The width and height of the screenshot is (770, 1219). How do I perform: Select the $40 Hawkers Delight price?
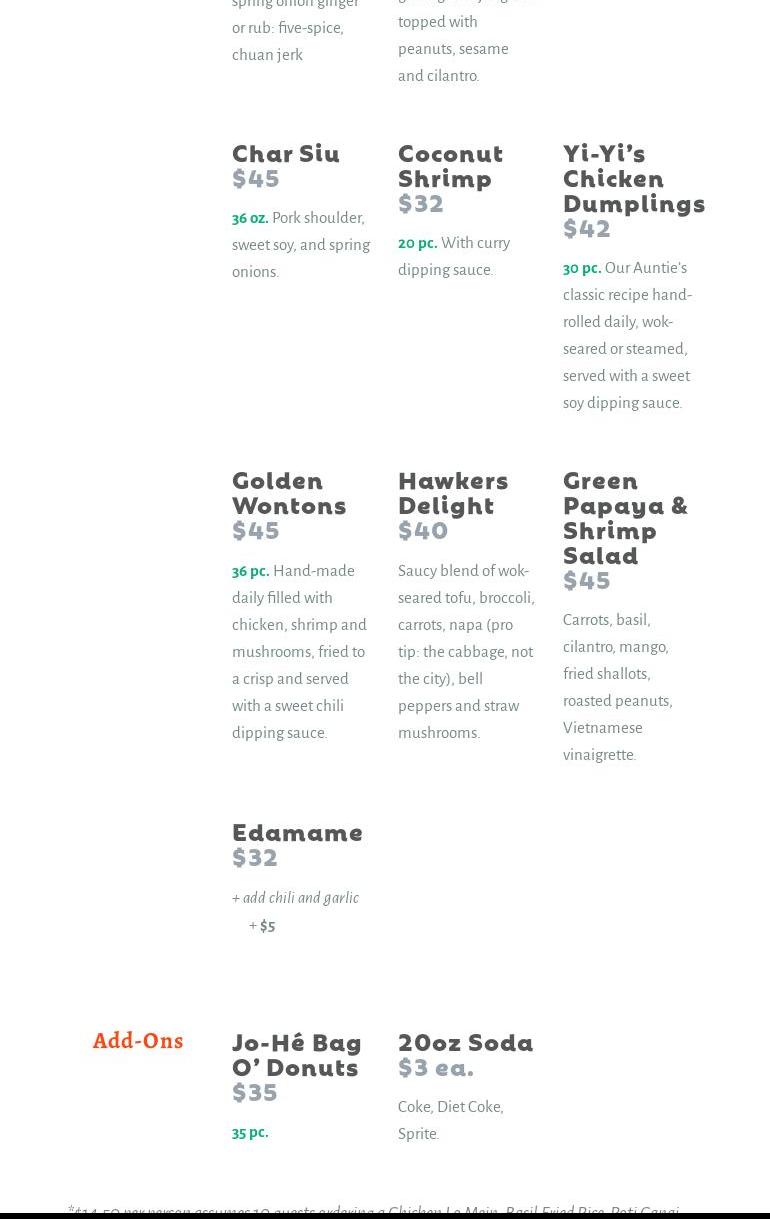tap(423, 530)
